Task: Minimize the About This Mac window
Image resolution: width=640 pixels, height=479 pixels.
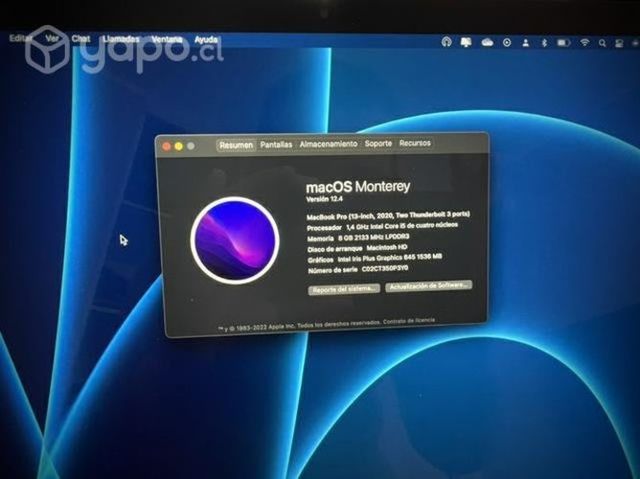Action: 179,146
